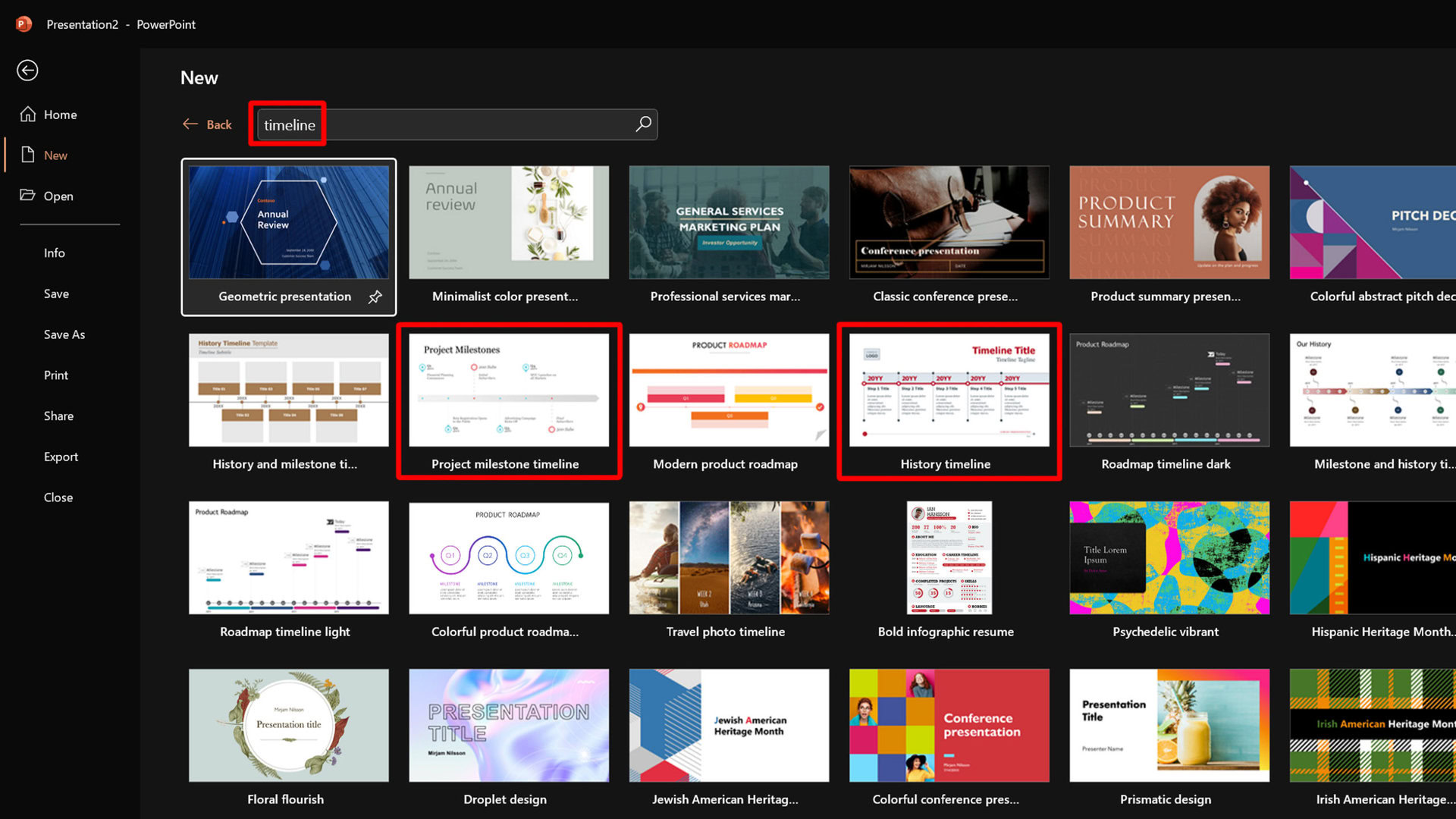Viewport: 1456px width, 819px height.
Task: Click the Home icon in sidebar
Action: click(28, 115)
